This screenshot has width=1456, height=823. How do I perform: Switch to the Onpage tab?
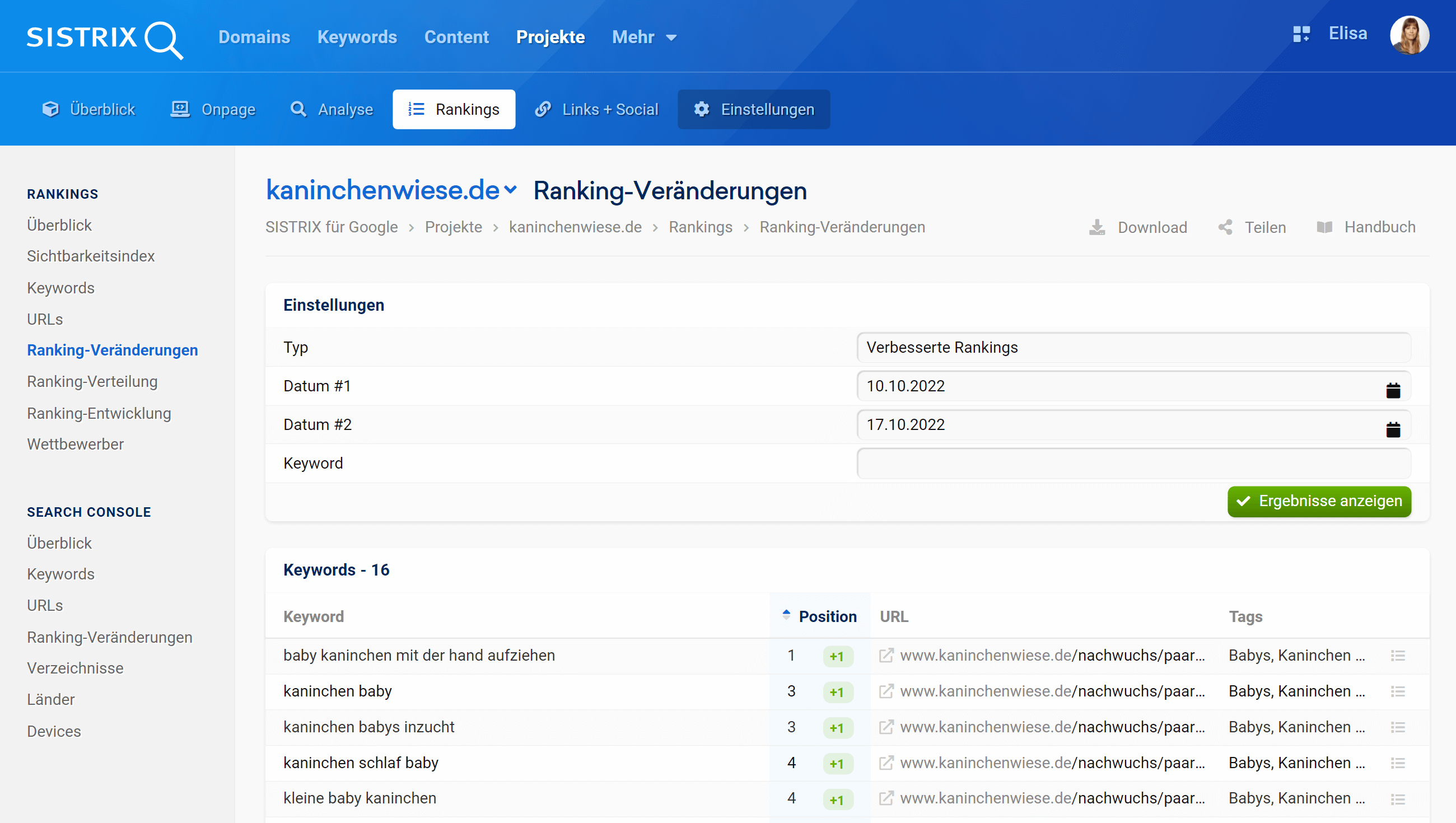point(214,109)
